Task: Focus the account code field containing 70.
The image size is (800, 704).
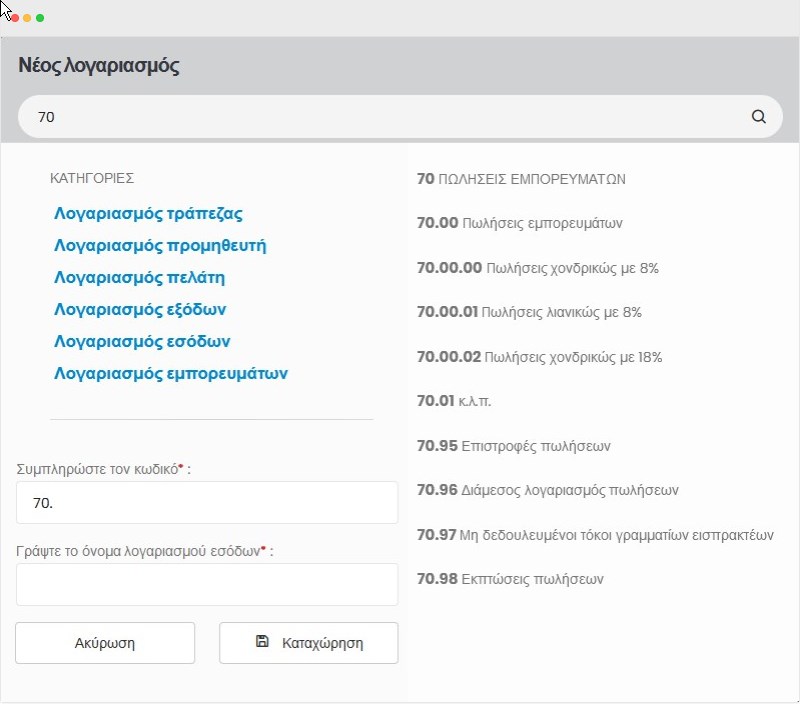Action: pos(207,502)
